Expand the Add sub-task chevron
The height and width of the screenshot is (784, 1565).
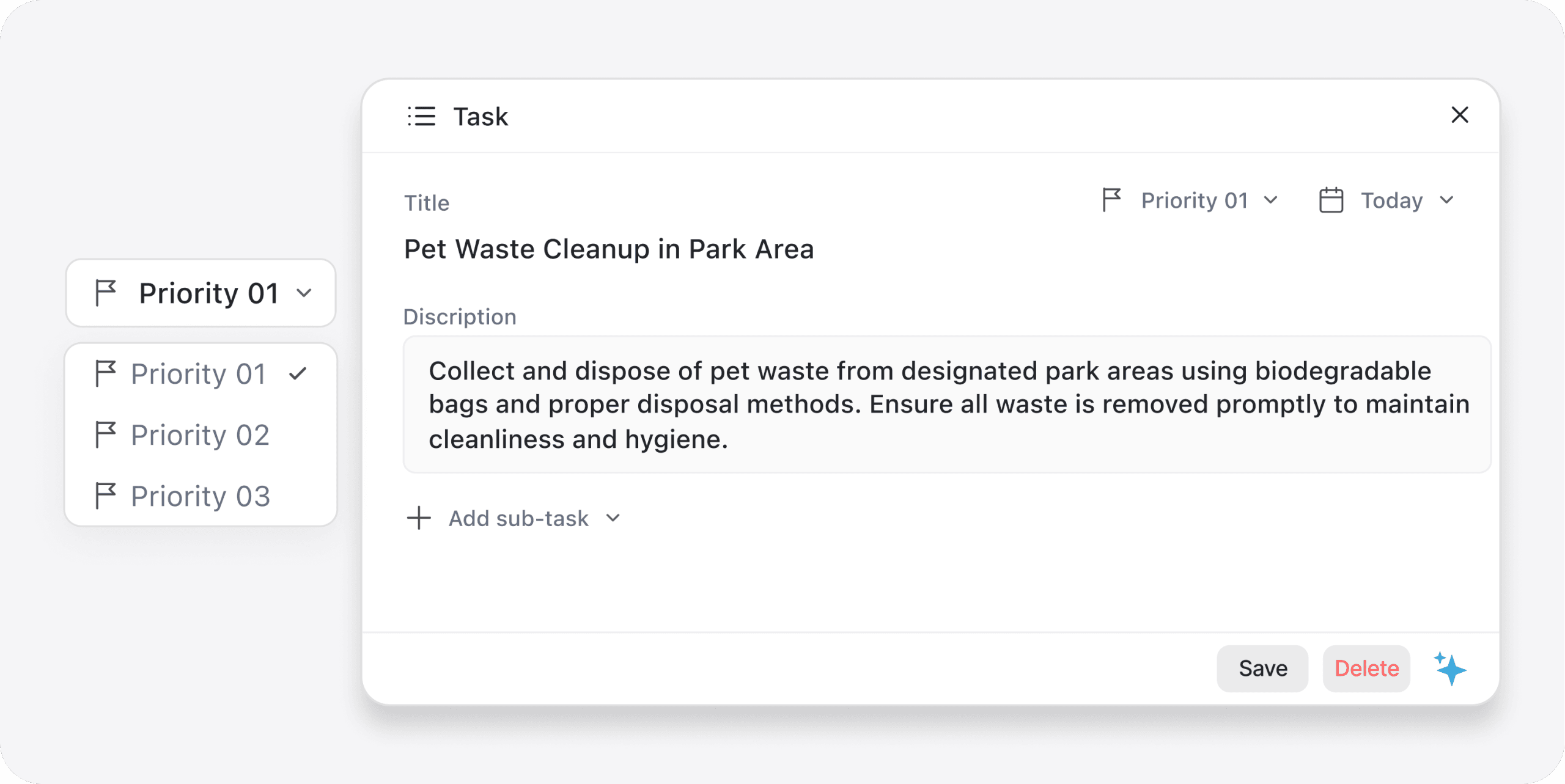613,518
